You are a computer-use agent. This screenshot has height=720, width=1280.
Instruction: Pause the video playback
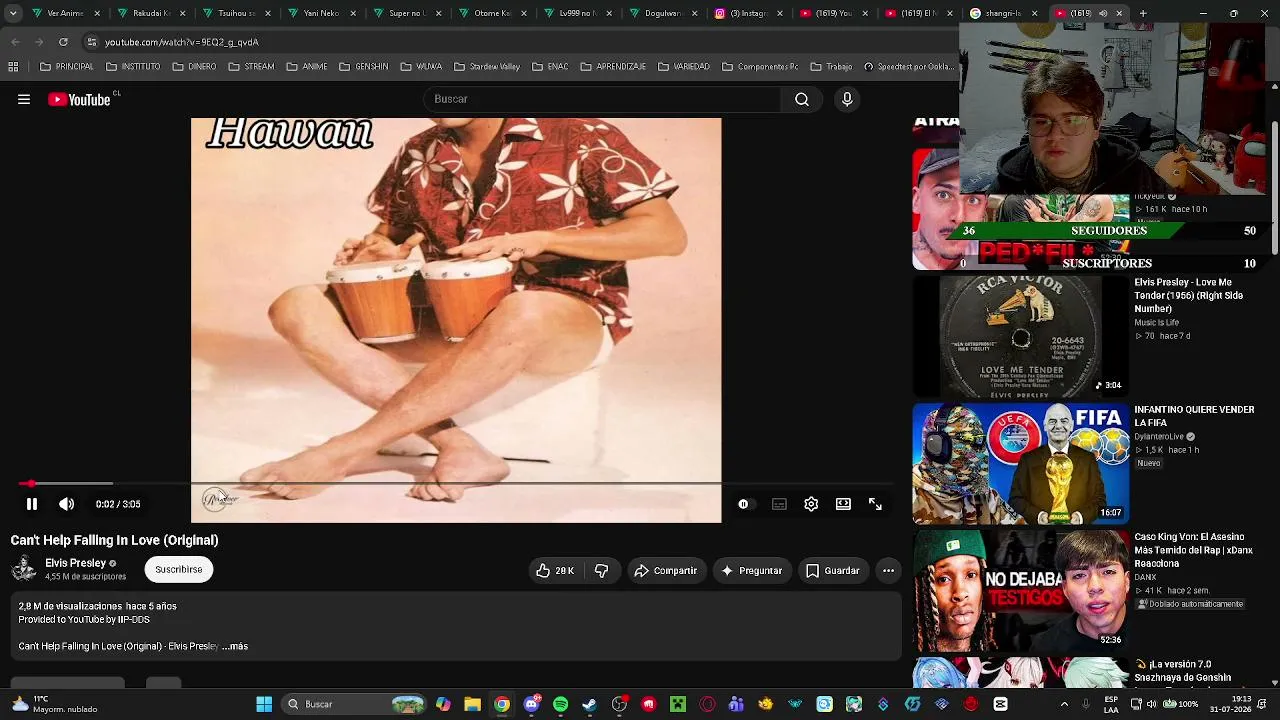coord(31,504)
